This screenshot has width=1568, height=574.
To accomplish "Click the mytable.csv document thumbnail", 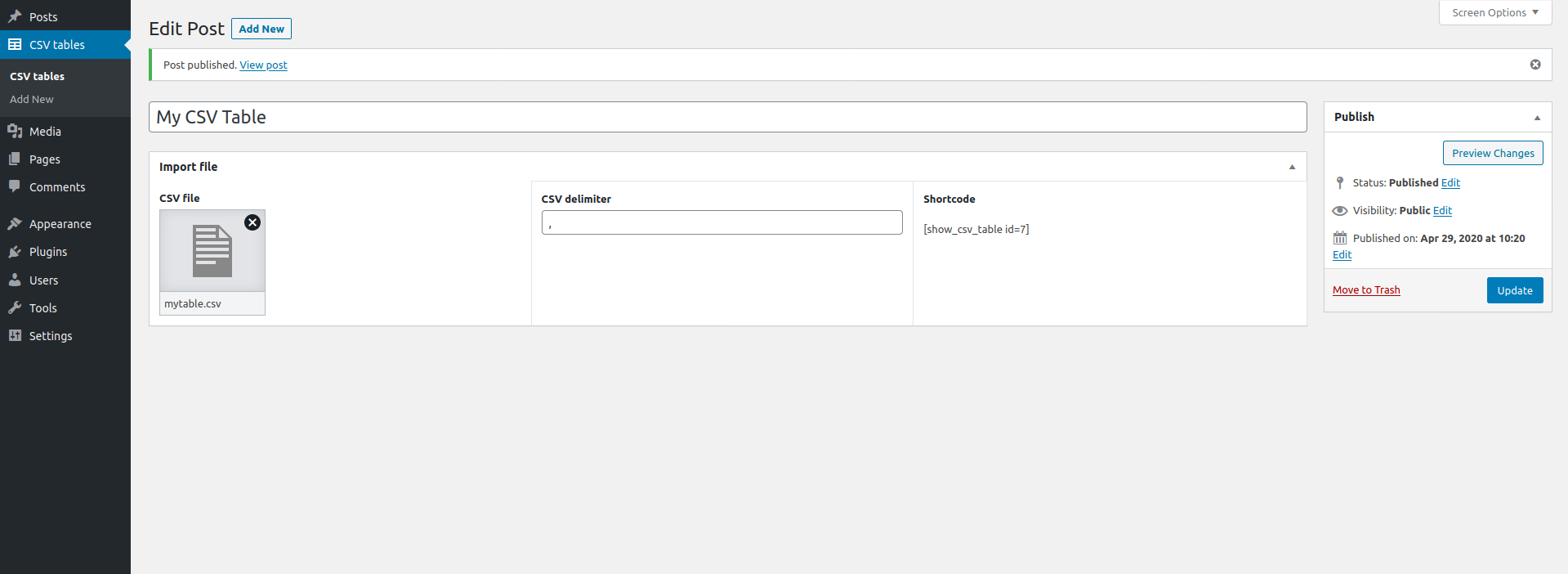I will [212, 251].
